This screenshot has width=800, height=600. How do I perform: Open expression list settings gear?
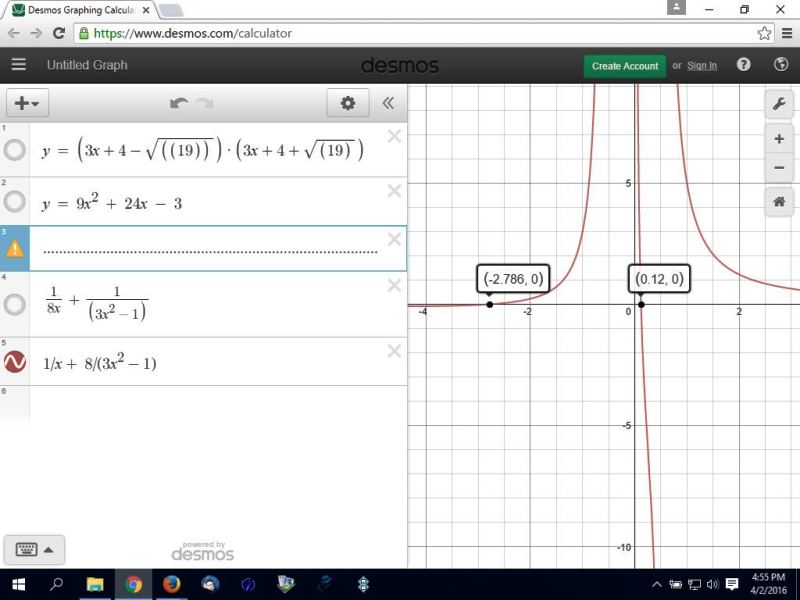348,103
